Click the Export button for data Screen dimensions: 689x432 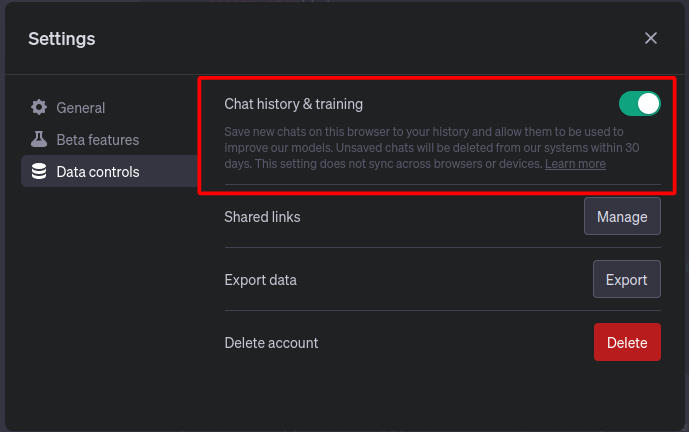[x=627, y=279]
